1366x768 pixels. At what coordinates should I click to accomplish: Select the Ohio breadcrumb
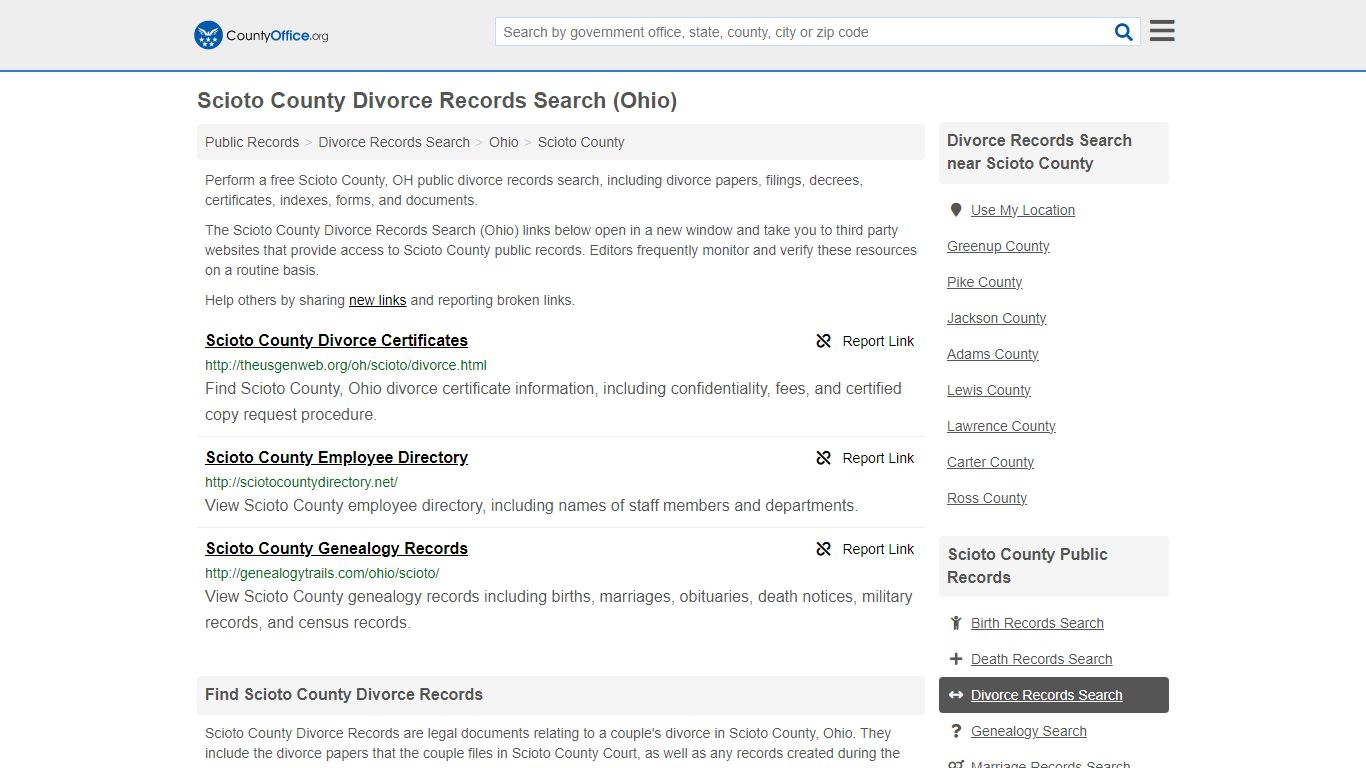(504, 142)
